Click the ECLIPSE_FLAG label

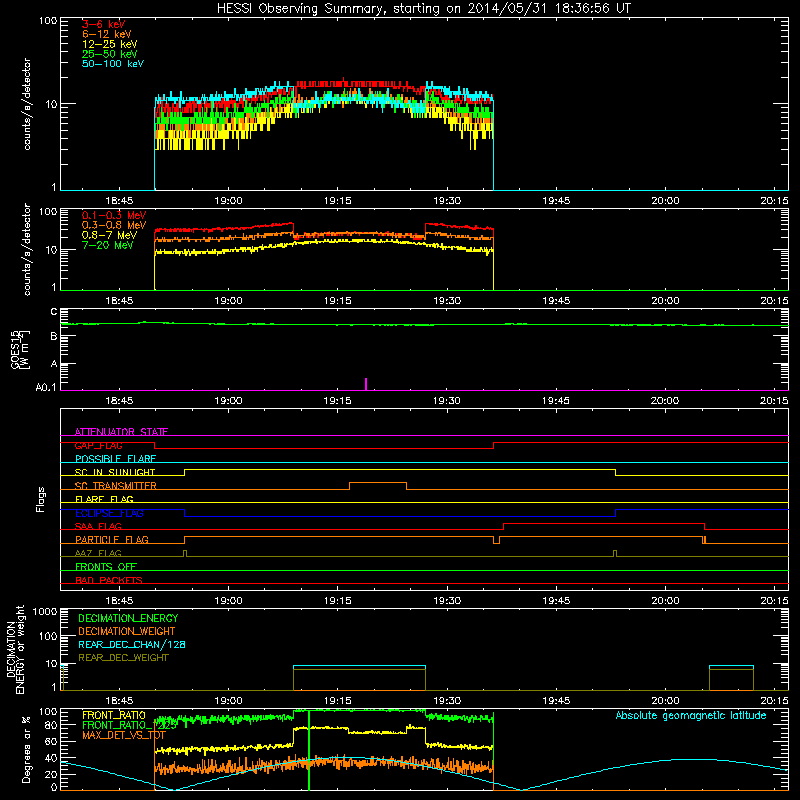(109, 513)
